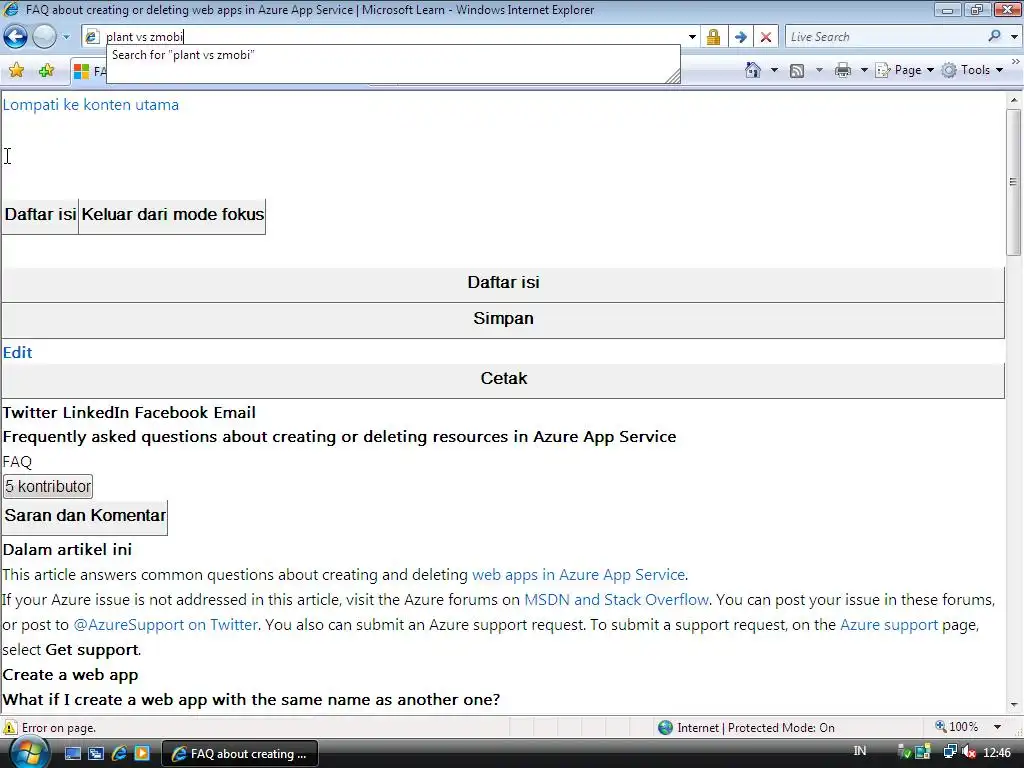Click the Internet zone globe icon
The height and width of the screenshot is (768, 1024).
(x=665, y=728)
